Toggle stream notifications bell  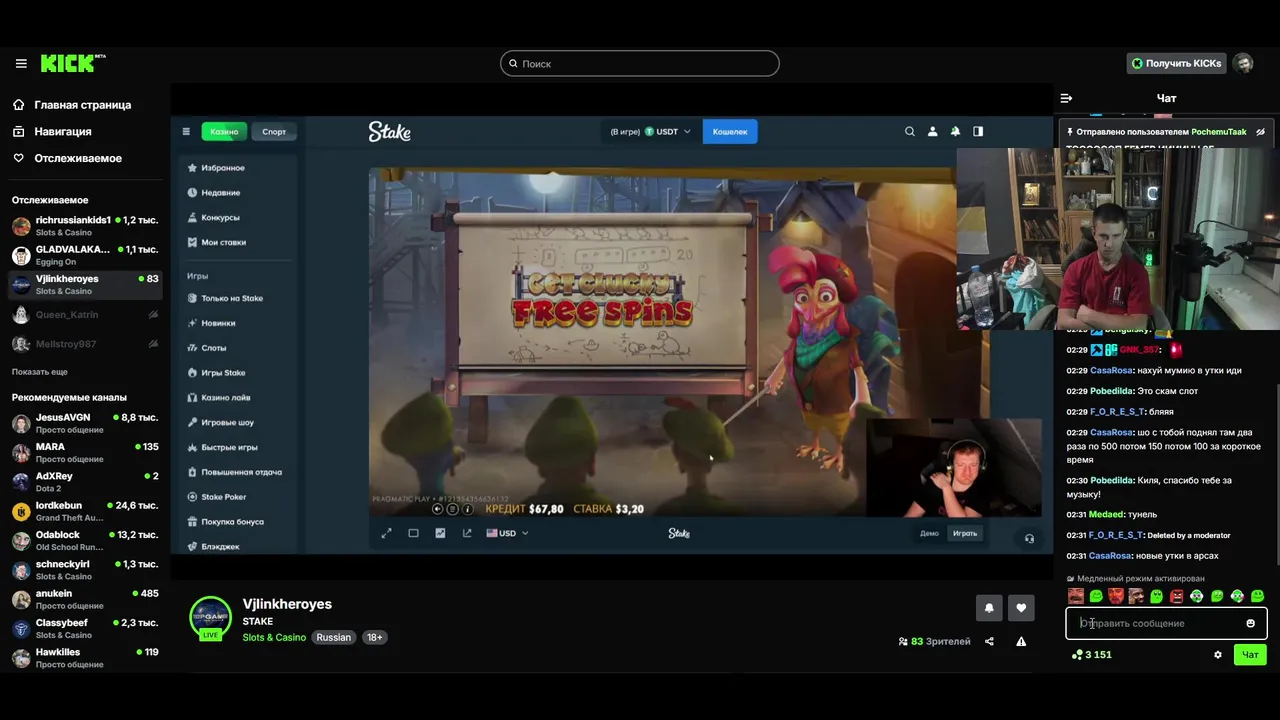[x=989, y=607]
